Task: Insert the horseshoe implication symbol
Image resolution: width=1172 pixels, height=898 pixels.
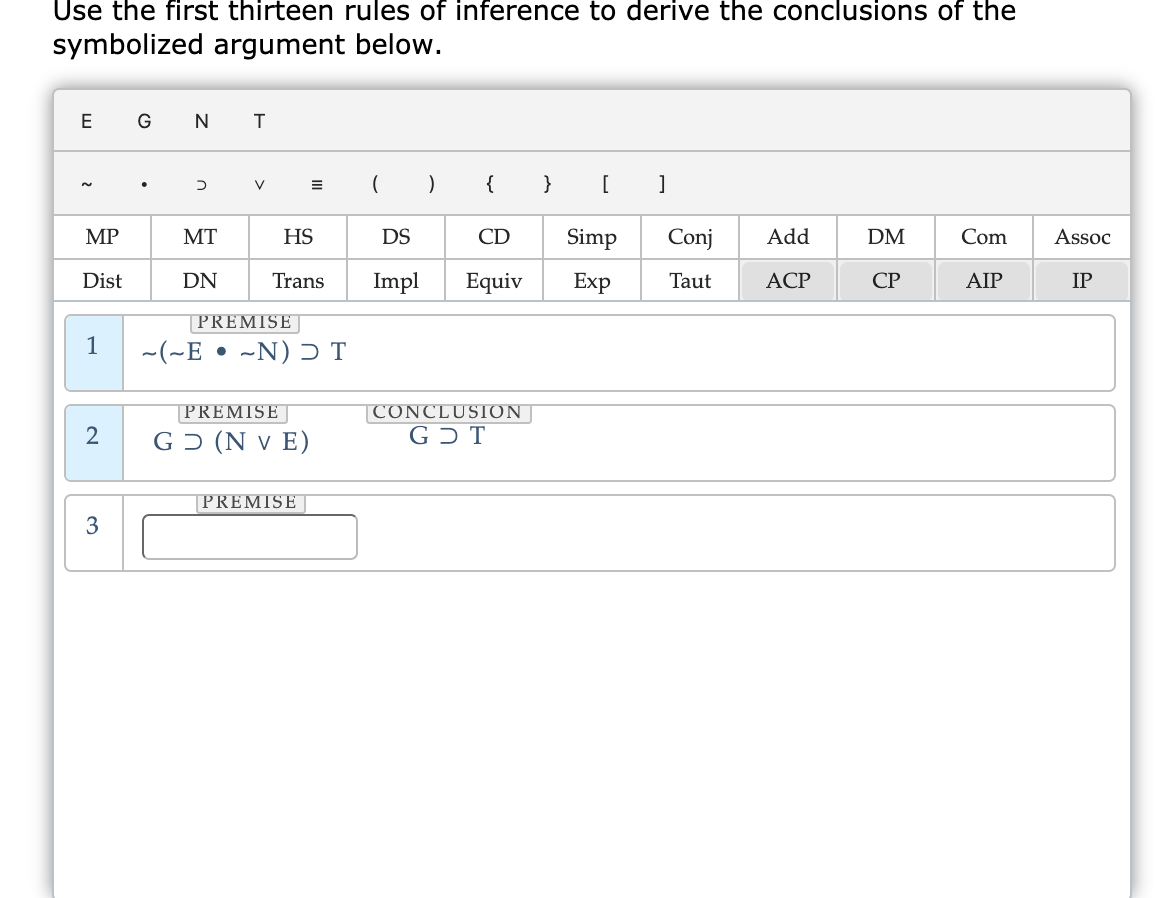Action: pyautogui.click(x=201, y=184)
